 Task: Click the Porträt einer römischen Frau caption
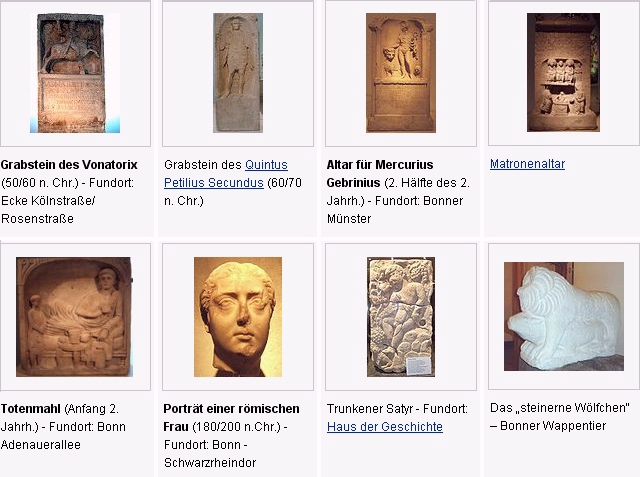pyautogui.click(x=231, y=418)
